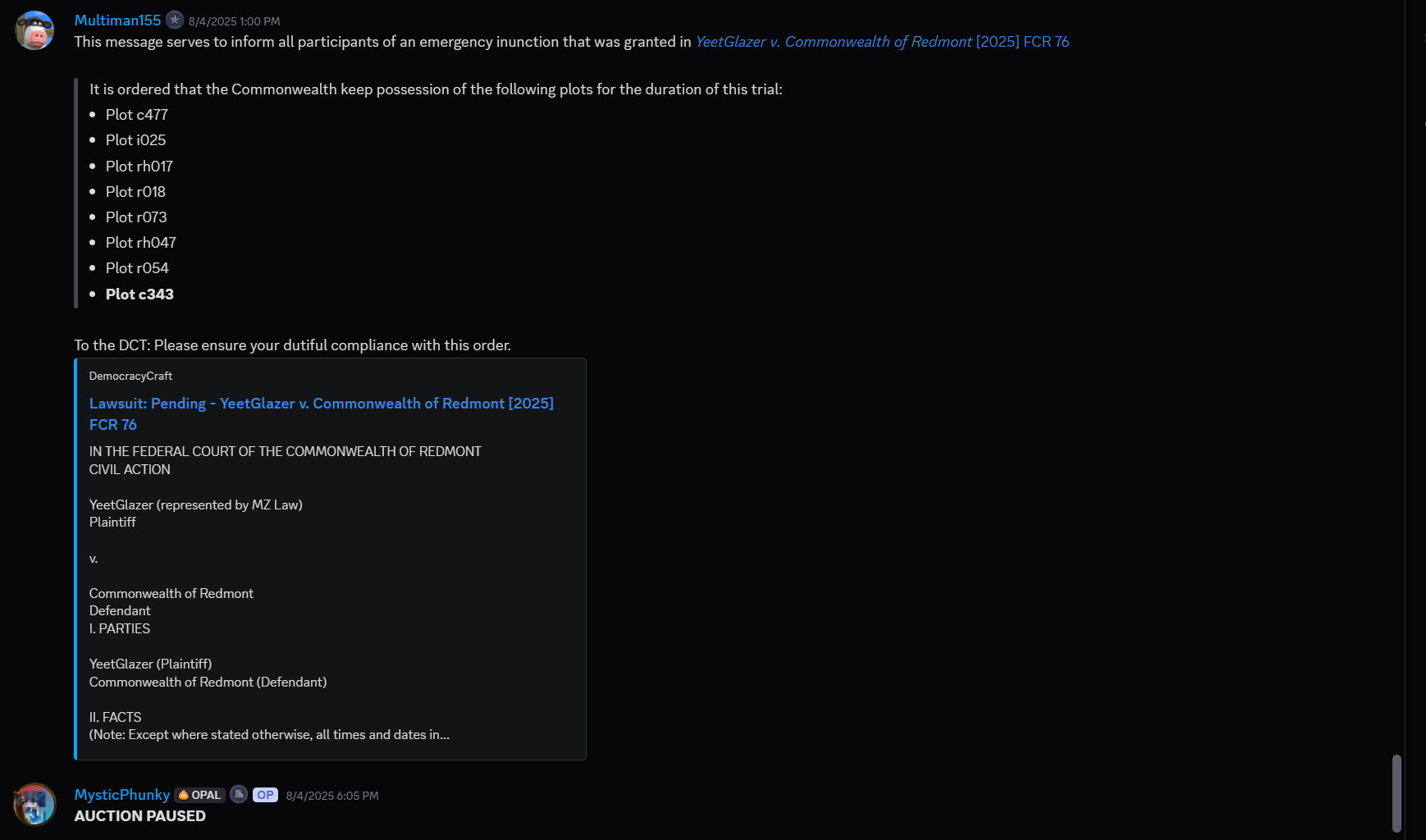Open Multiman155's cow avatar profile
1426x840 pixels.
click(34, 30)
